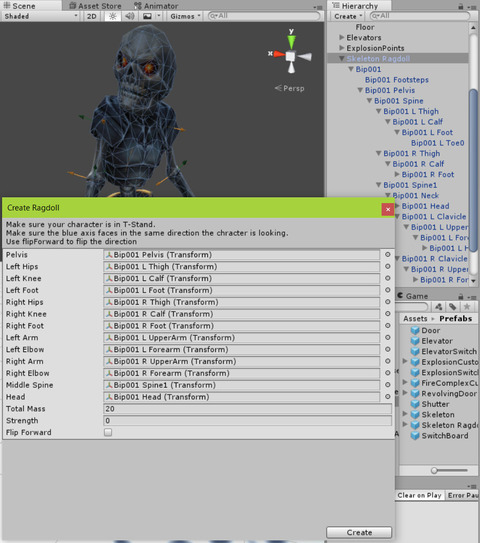This screenshot has height=543, width=480.
Task: Open object picker for Left Knee field
Action: pyautogui.click(x=388, y=278)
